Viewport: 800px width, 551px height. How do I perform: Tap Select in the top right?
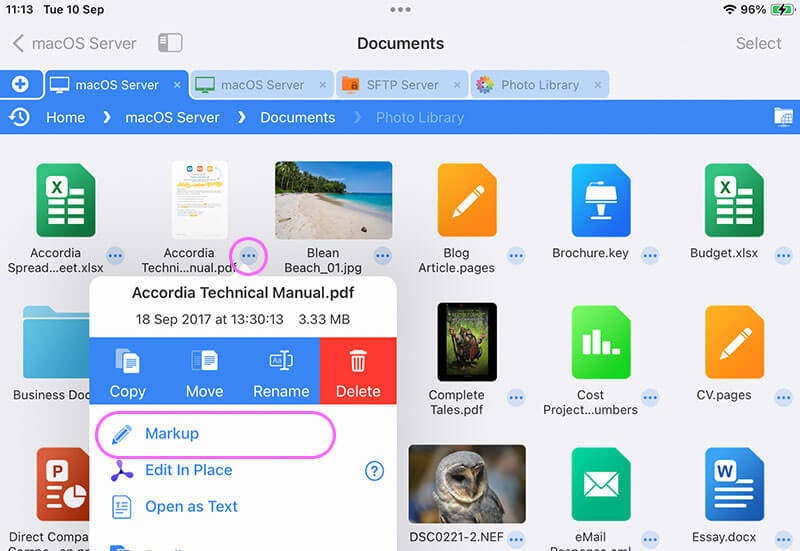tap(758, 43)
